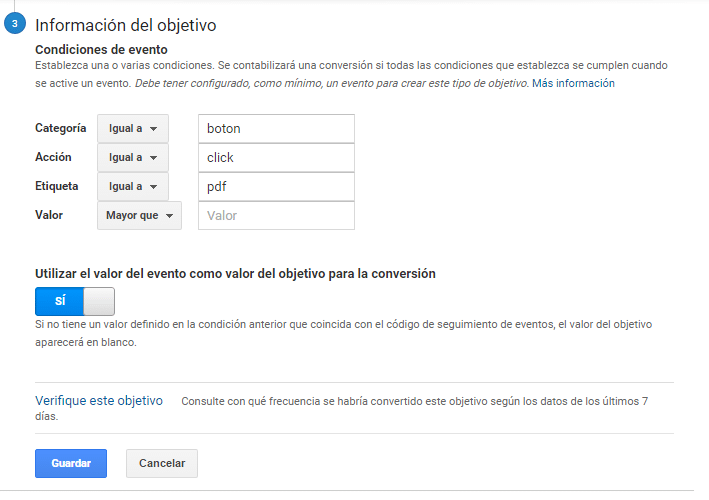Click the Categoría field containing 'boton'
This screenshot has width=709, height=500.
pos(276,129)
